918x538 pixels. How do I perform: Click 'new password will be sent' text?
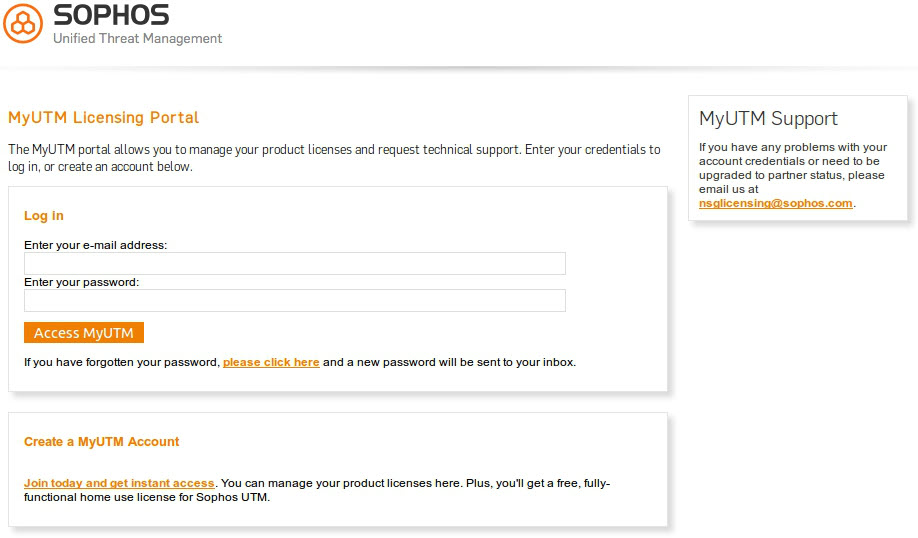(x=450, y=362)
